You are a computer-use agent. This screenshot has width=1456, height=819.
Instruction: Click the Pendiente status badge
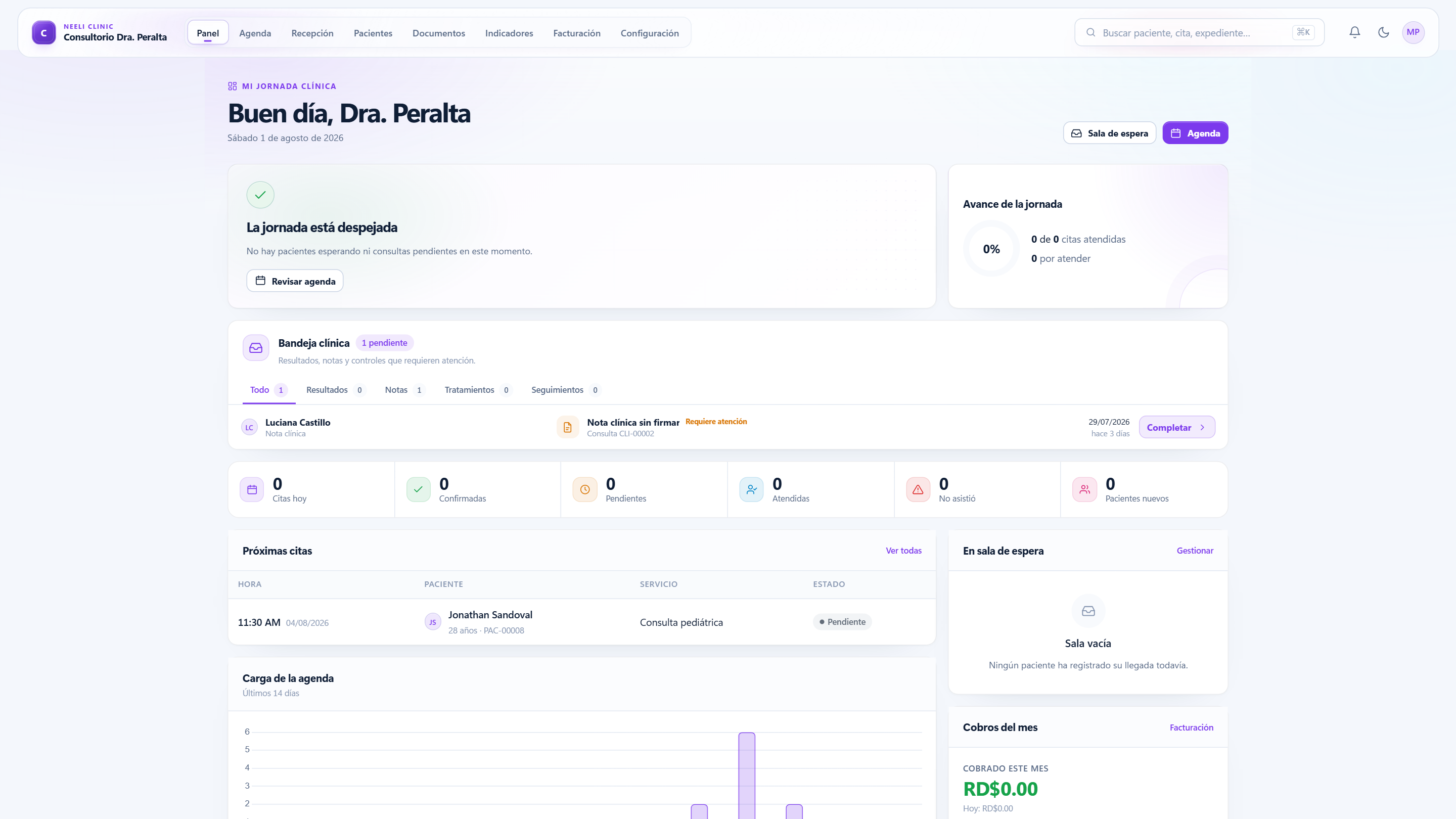point(842,622)
